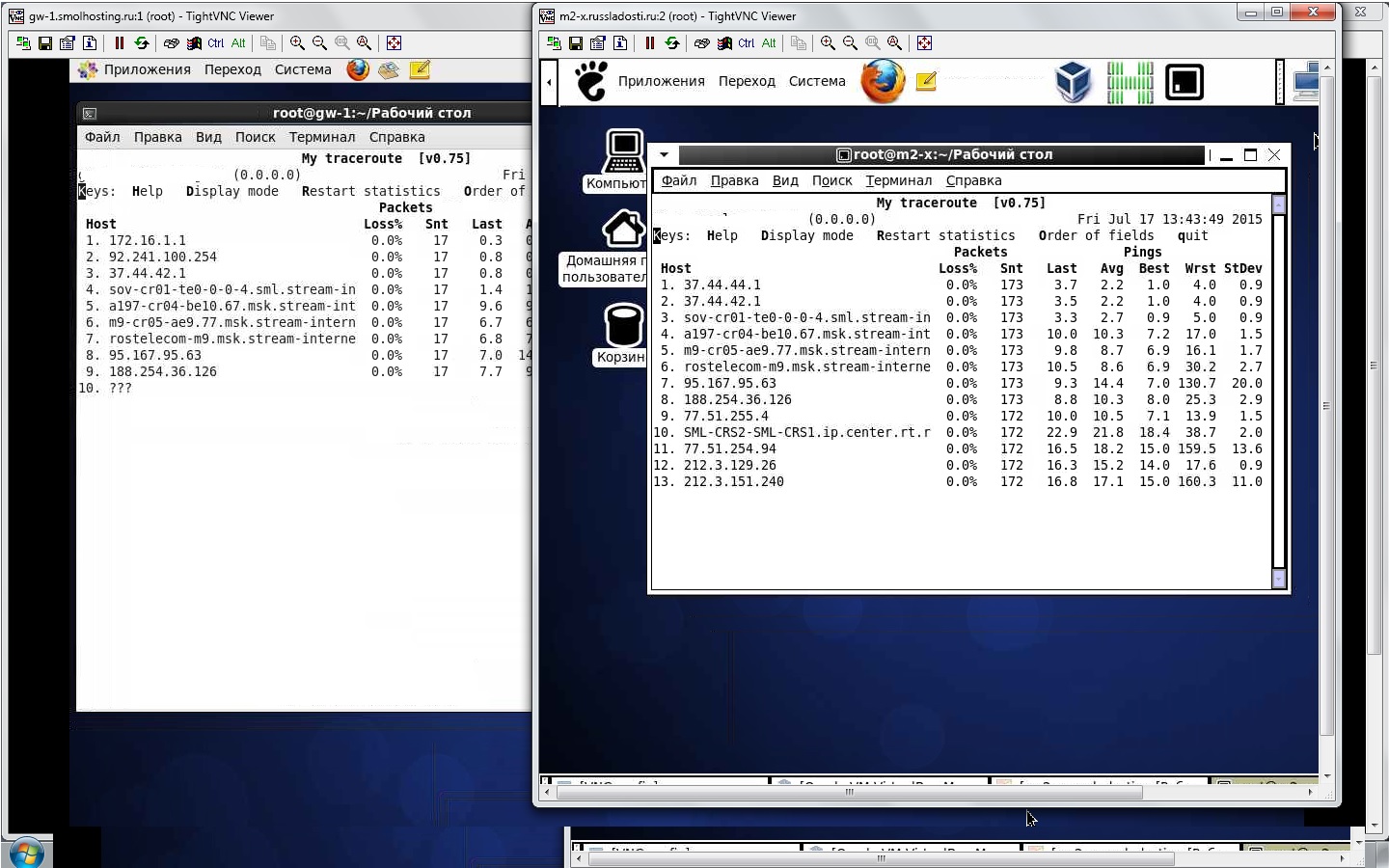Open Connection options in m2-x viewer toolbar
1389x868 pixels.
[x=598, y=43]
